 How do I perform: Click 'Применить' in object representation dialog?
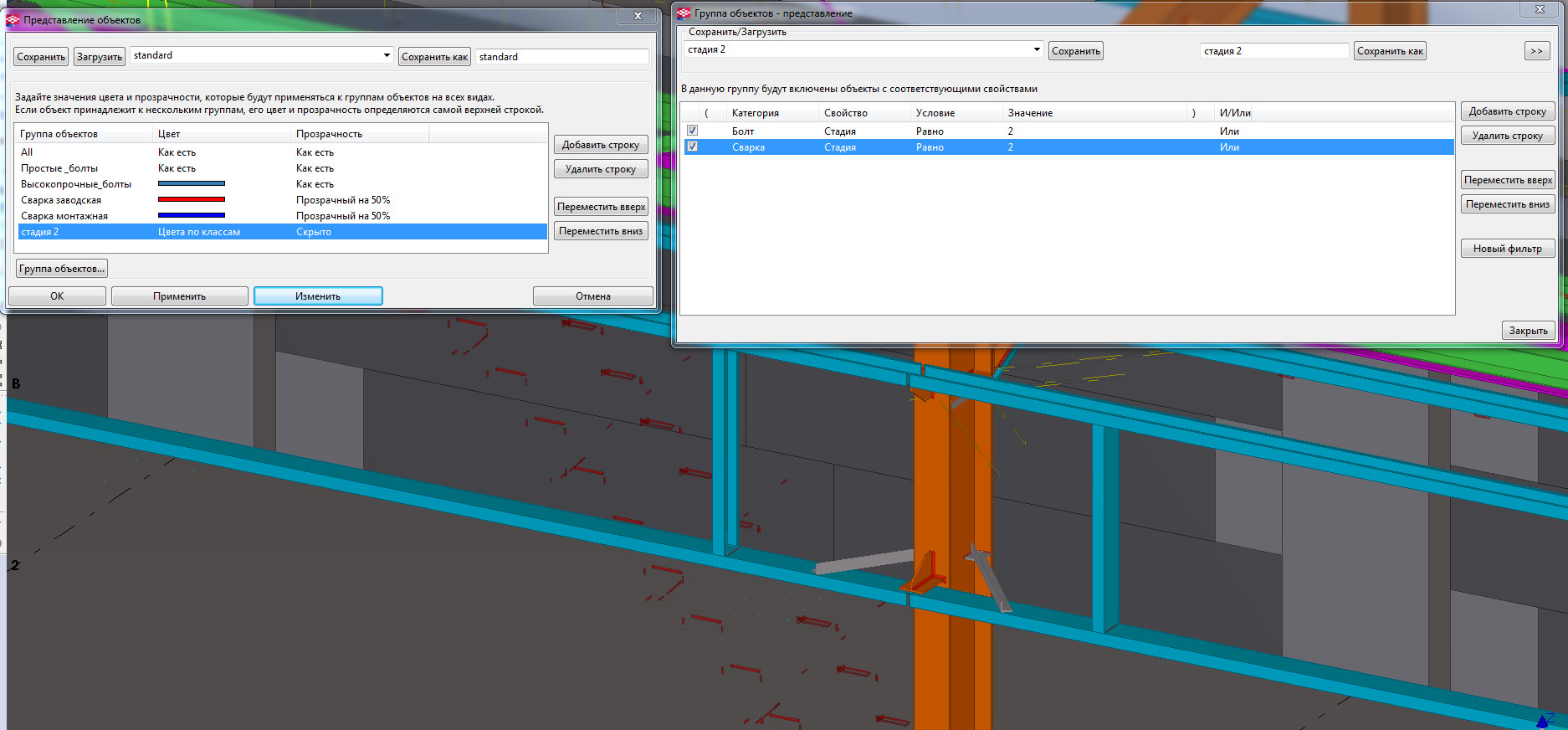pyautogui.click(x=179, y=296)
